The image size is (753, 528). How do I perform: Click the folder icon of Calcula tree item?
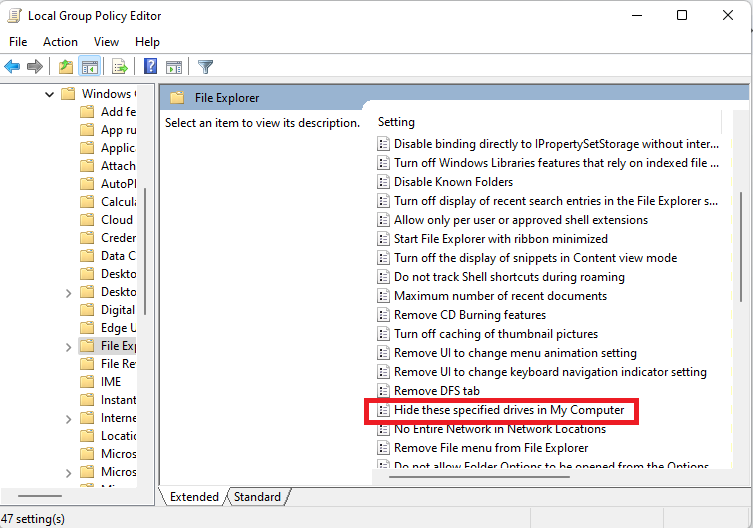[87, 202]
